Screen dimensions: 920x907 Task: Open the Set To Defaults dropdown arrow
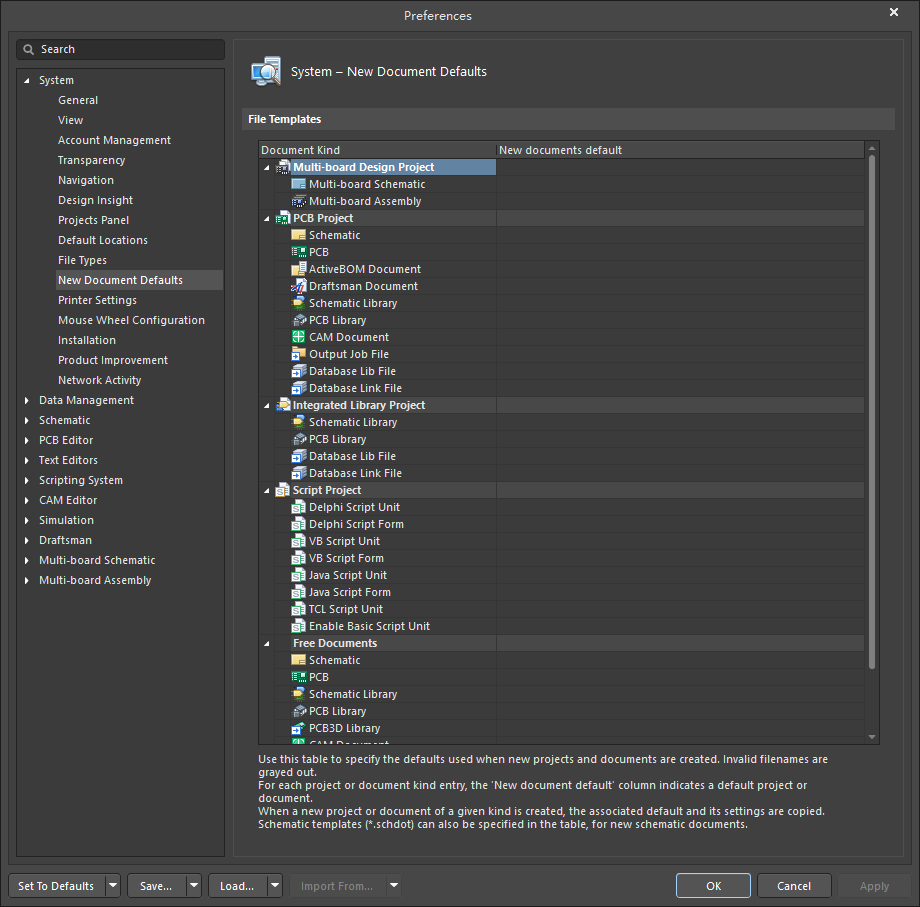112,886
